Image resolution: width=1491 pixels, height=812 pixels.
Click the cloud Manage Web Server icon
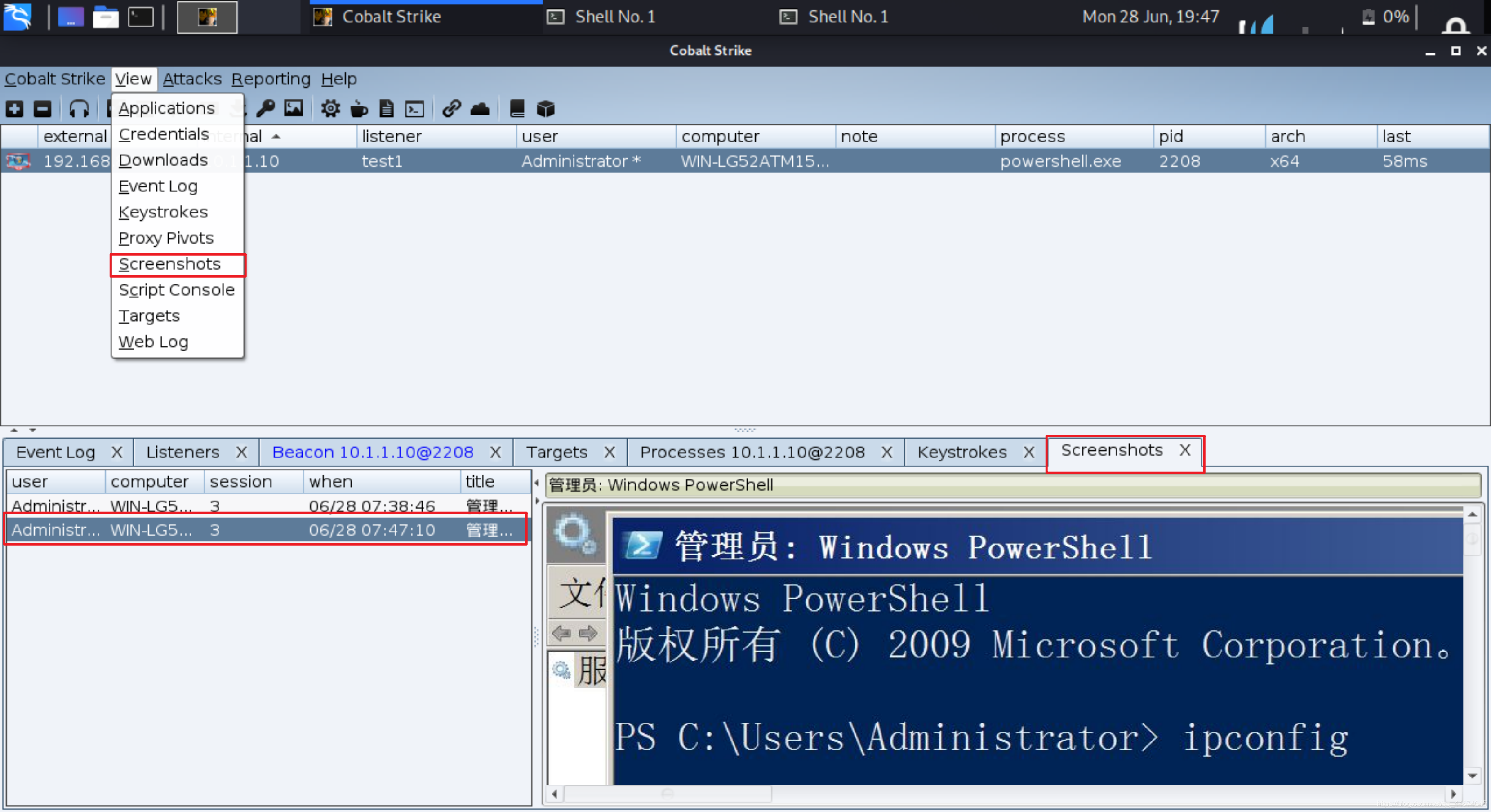pos(480,109)
